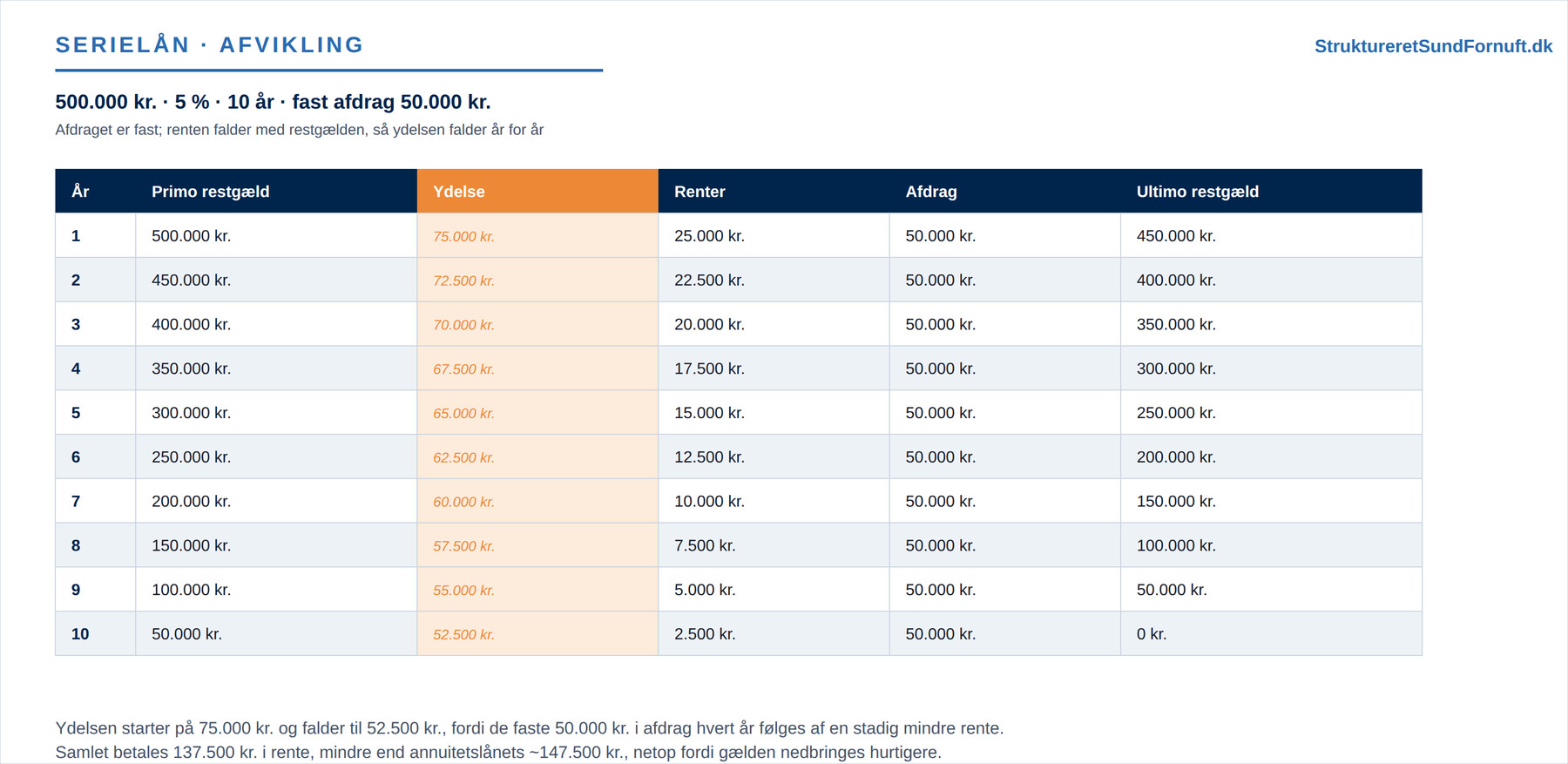Select year 10 row number cell
Image resolution: width=1568 pixels, height=764 pixels.
(96, 634)
